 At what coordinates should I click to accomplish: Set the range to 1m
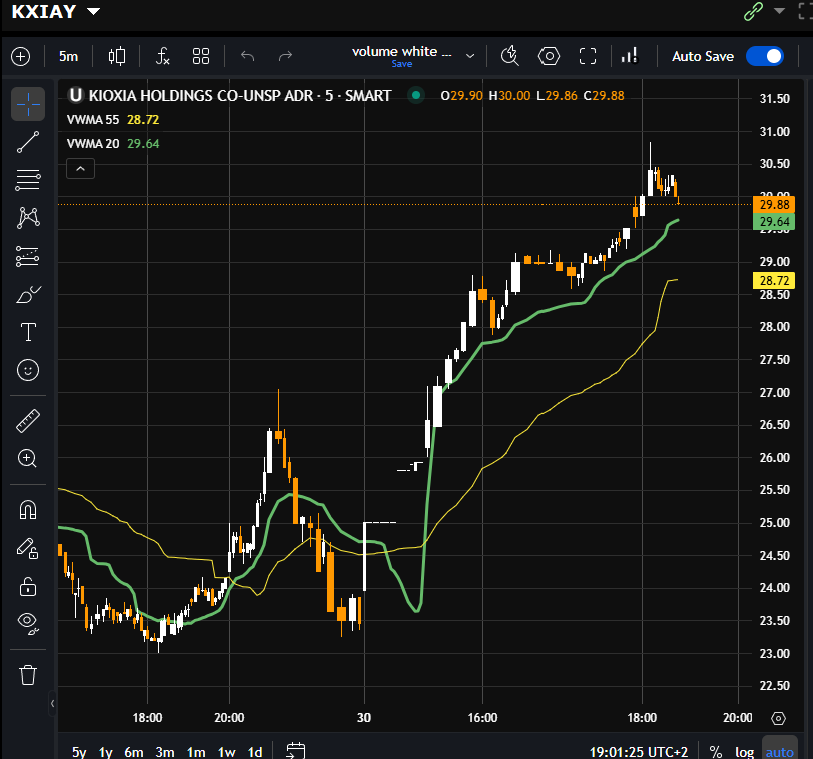pos(196,752)
